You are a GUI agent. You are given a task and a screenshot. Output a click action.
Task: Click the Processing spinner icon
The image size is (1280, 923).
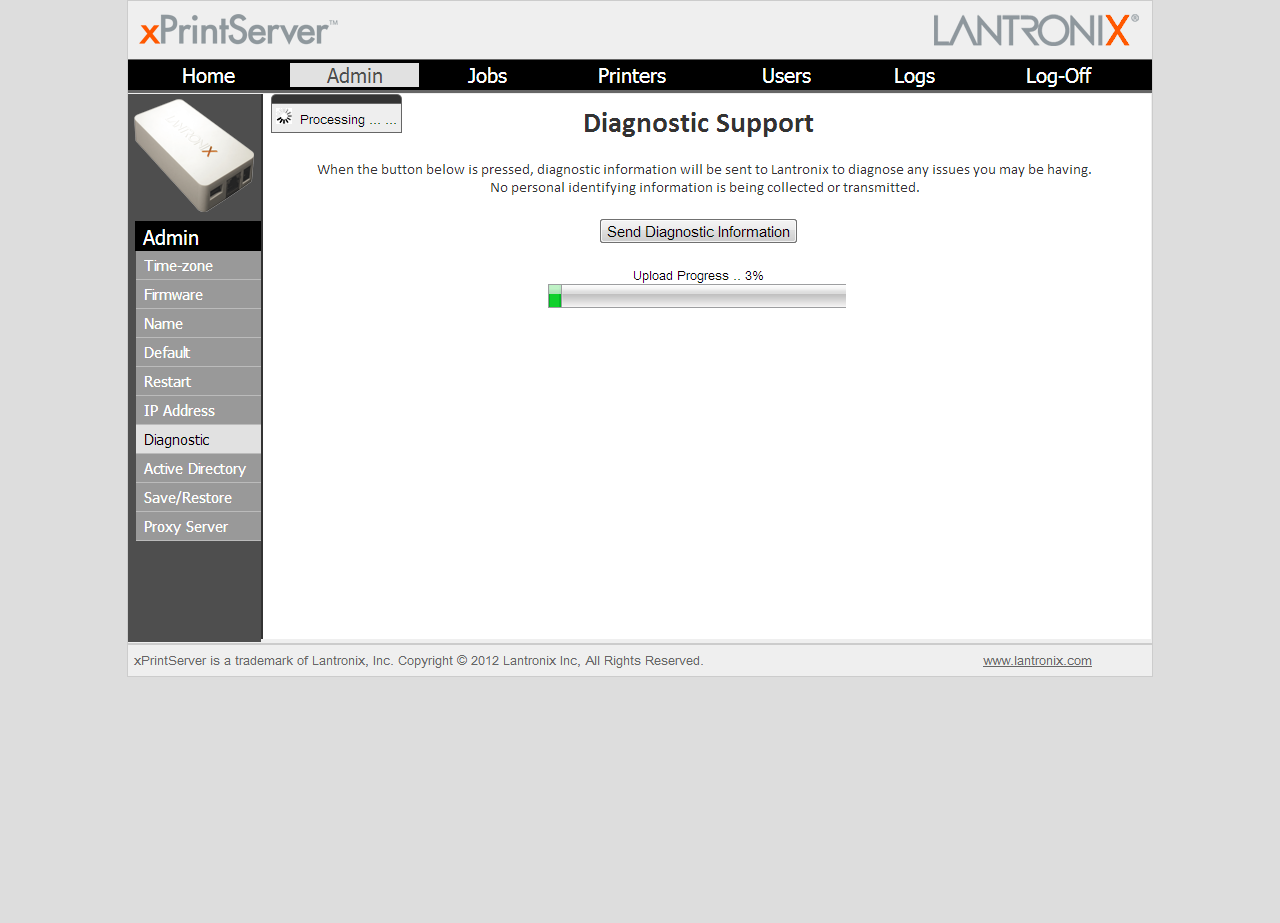tap(284, 117)
